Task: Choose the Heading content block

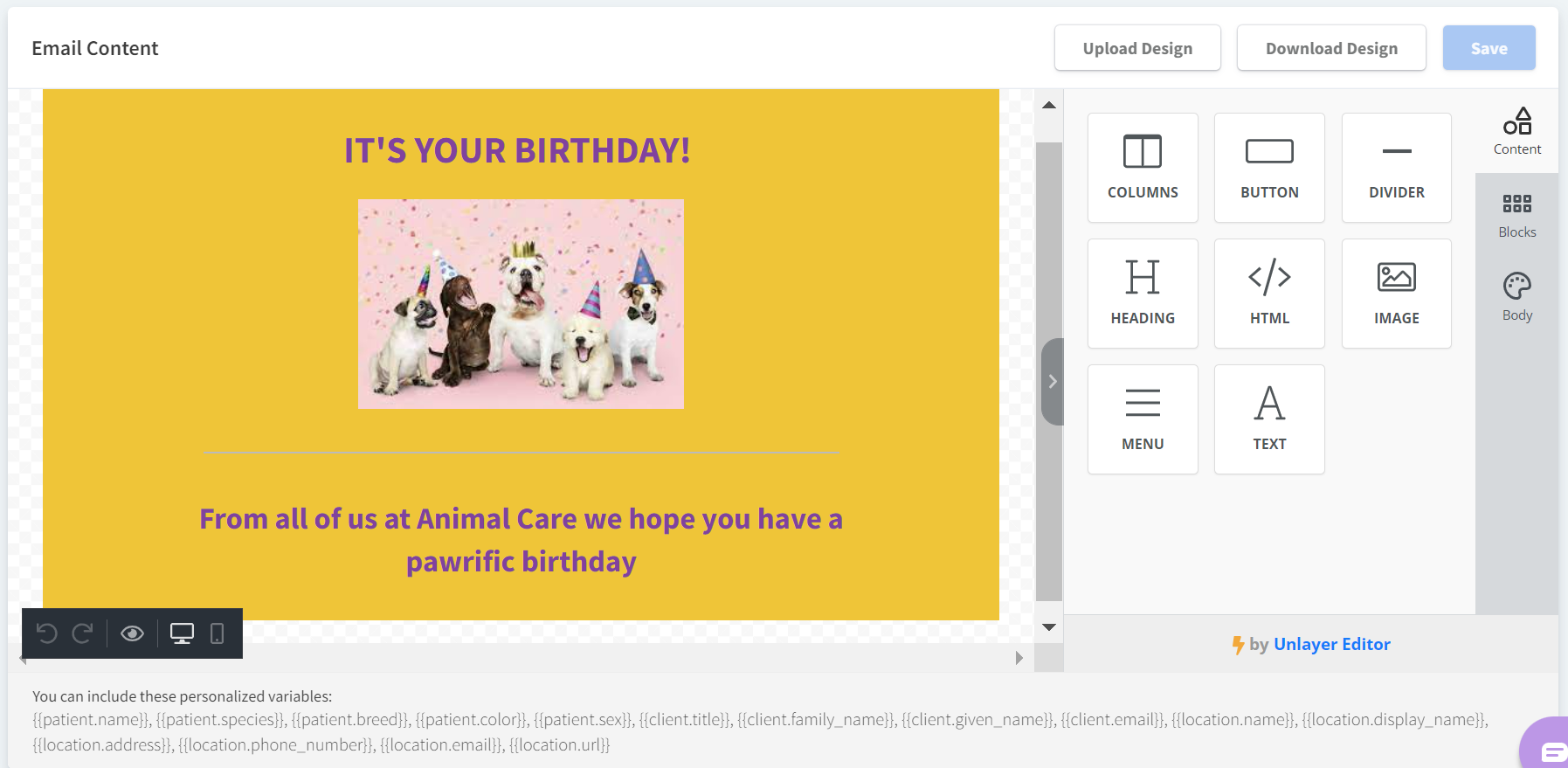Action: point(1143,293)
